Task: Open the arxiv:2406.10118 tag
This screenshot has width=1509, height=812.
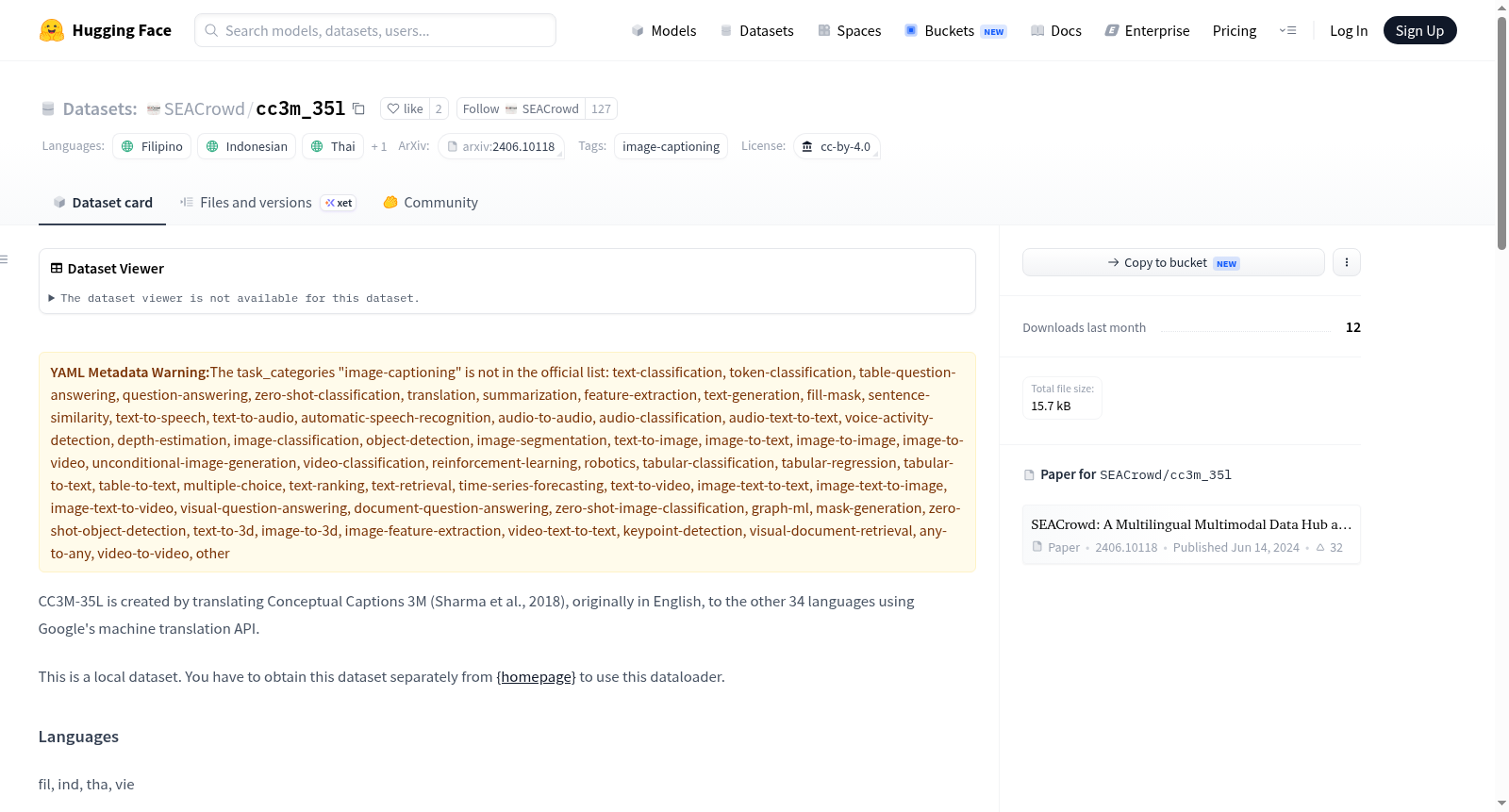Action: (501, 146)
